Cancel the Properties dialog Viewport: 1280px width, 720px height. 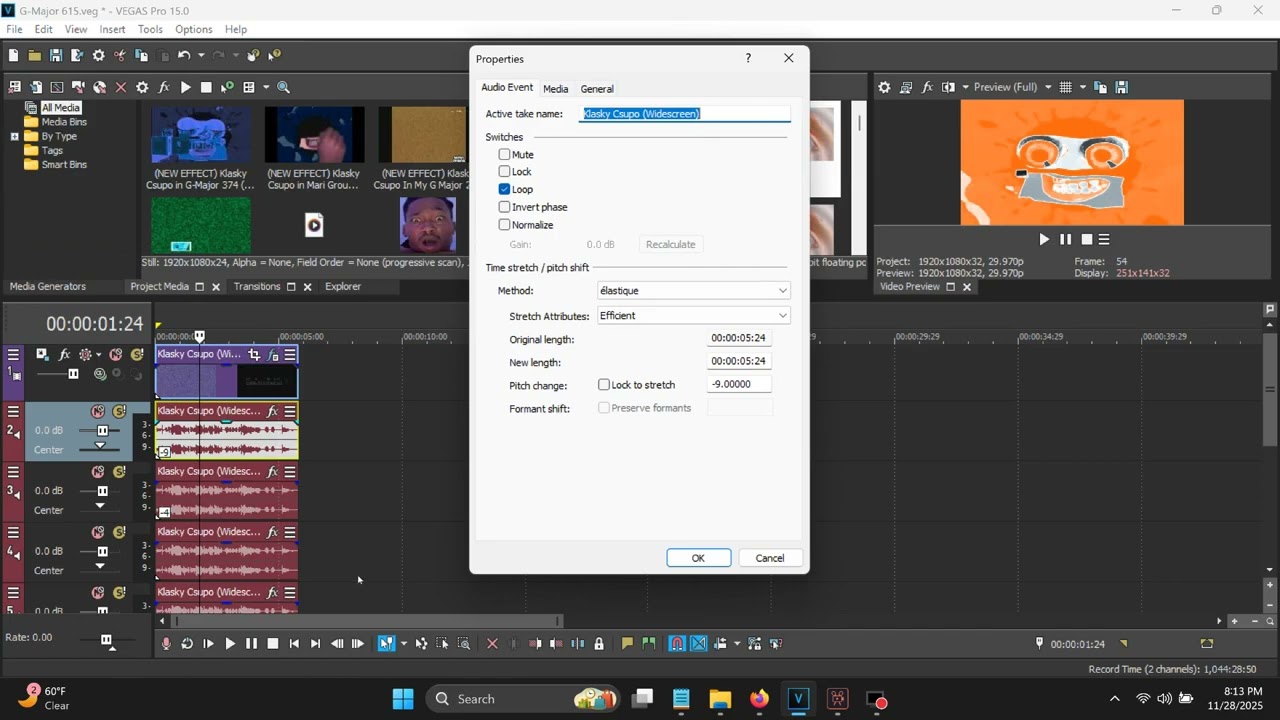(x=770, y=558)
